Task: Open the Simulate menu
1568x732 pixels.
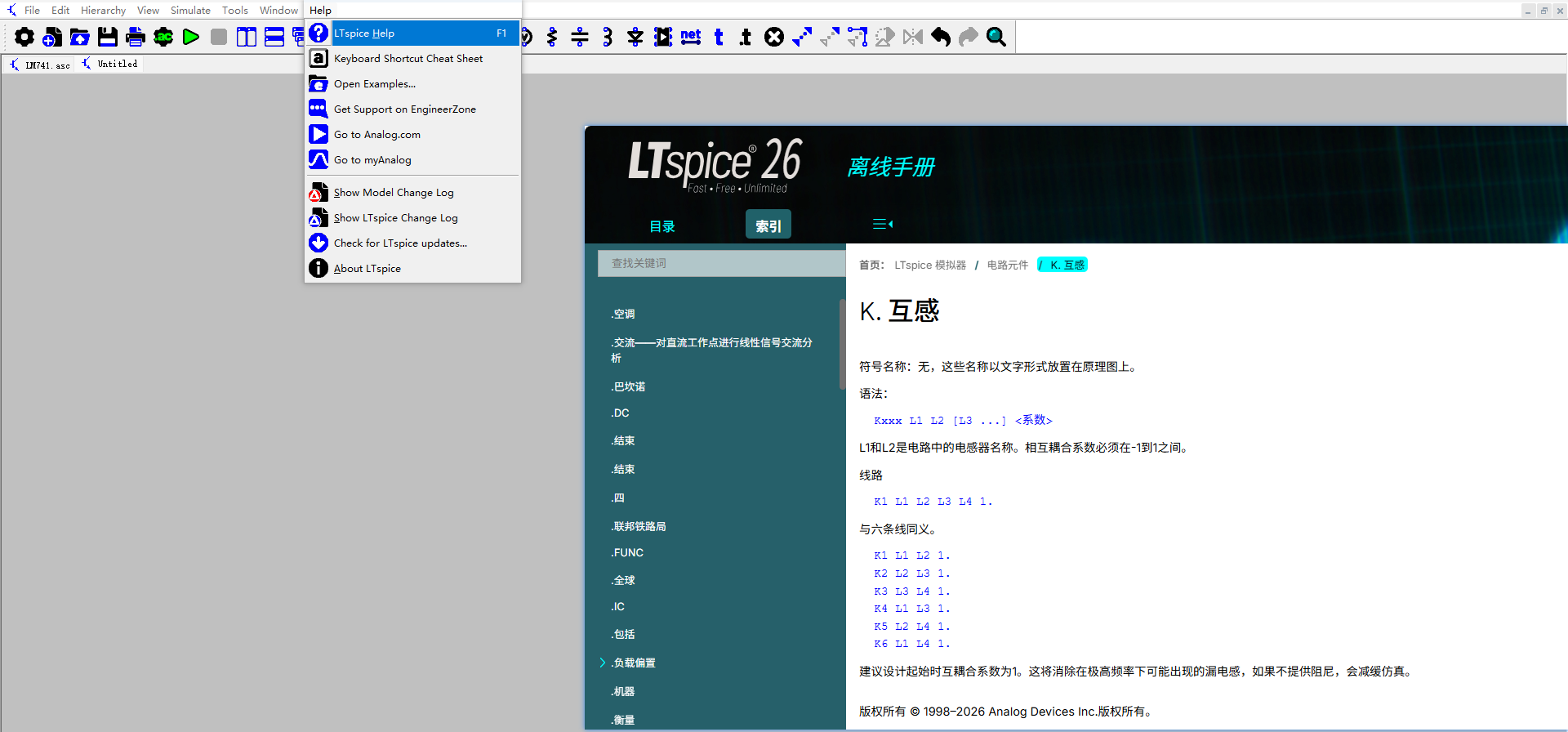Action: point(190,10)
